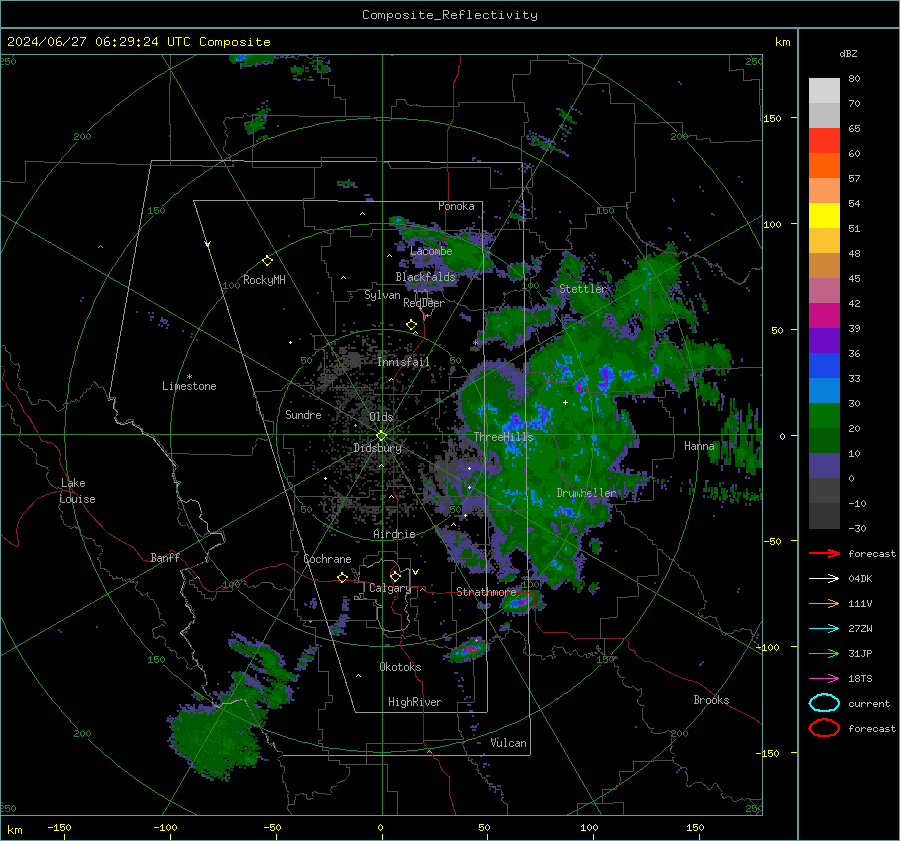Click the current legend label

tap(869, 704)
